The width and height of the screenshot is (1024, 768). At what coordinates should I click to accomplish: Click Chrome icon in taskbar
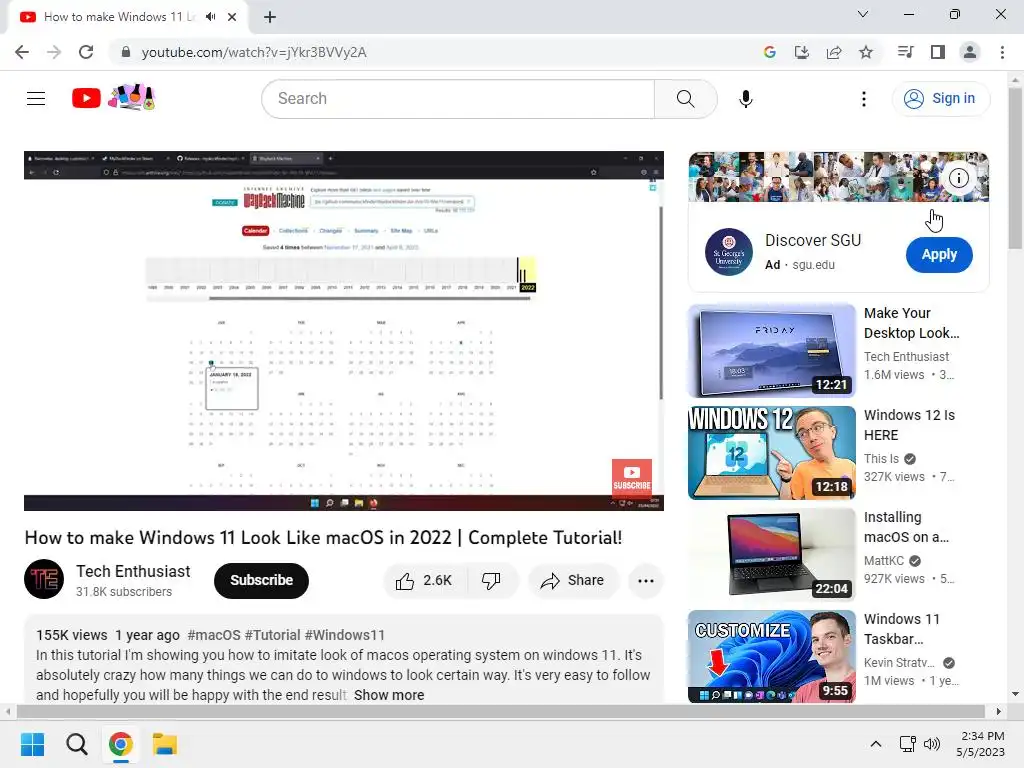click(x=120, y=744)
